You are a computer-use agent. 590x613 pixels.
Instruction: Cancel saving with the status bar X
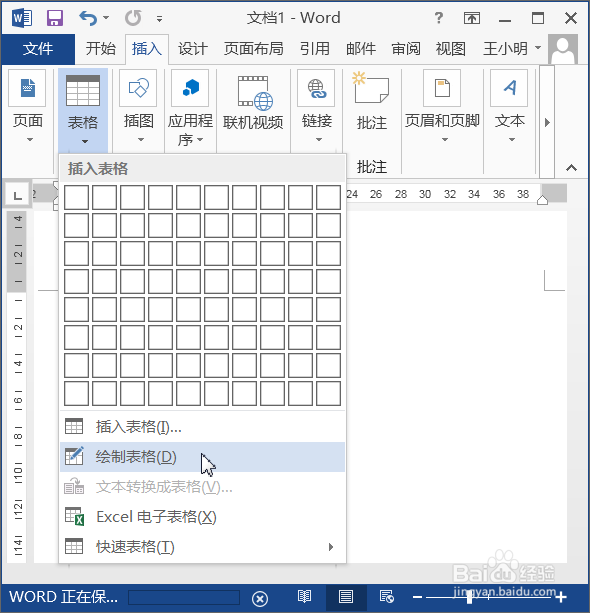coord(260,598)
